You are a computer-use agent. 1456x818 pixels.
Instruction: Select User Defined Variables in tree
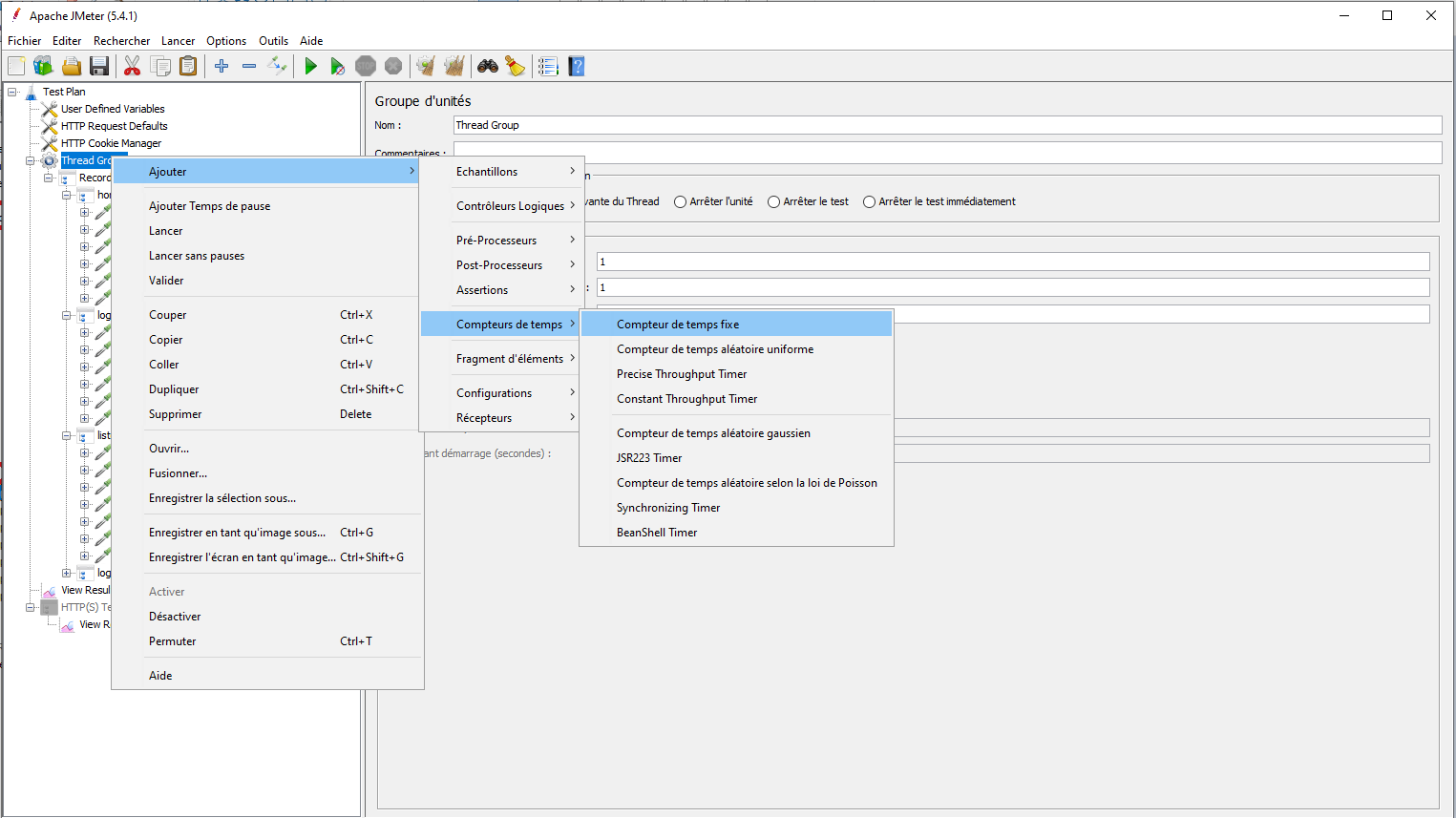113,110
